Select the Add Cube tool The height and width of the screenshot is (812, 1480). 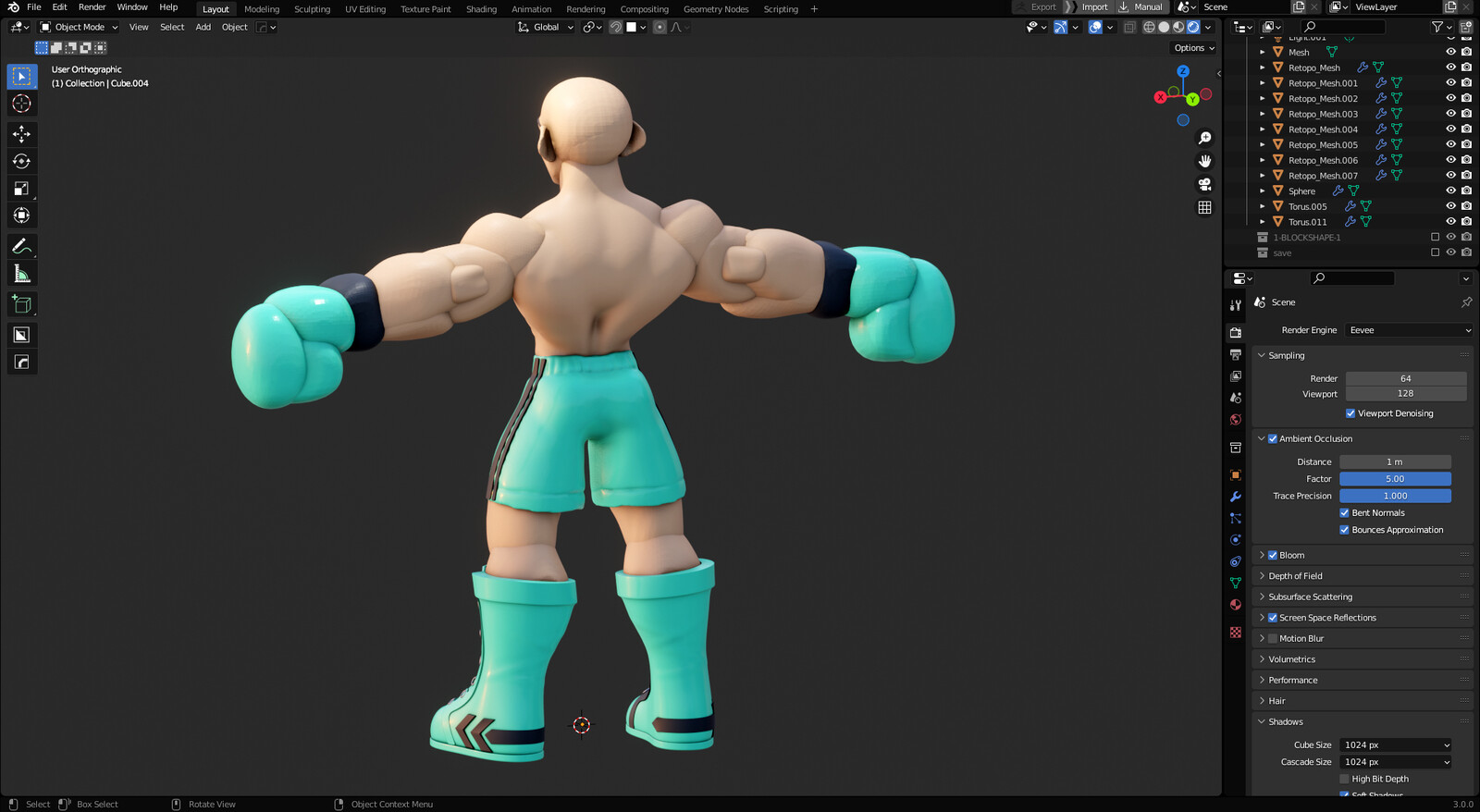22,304
